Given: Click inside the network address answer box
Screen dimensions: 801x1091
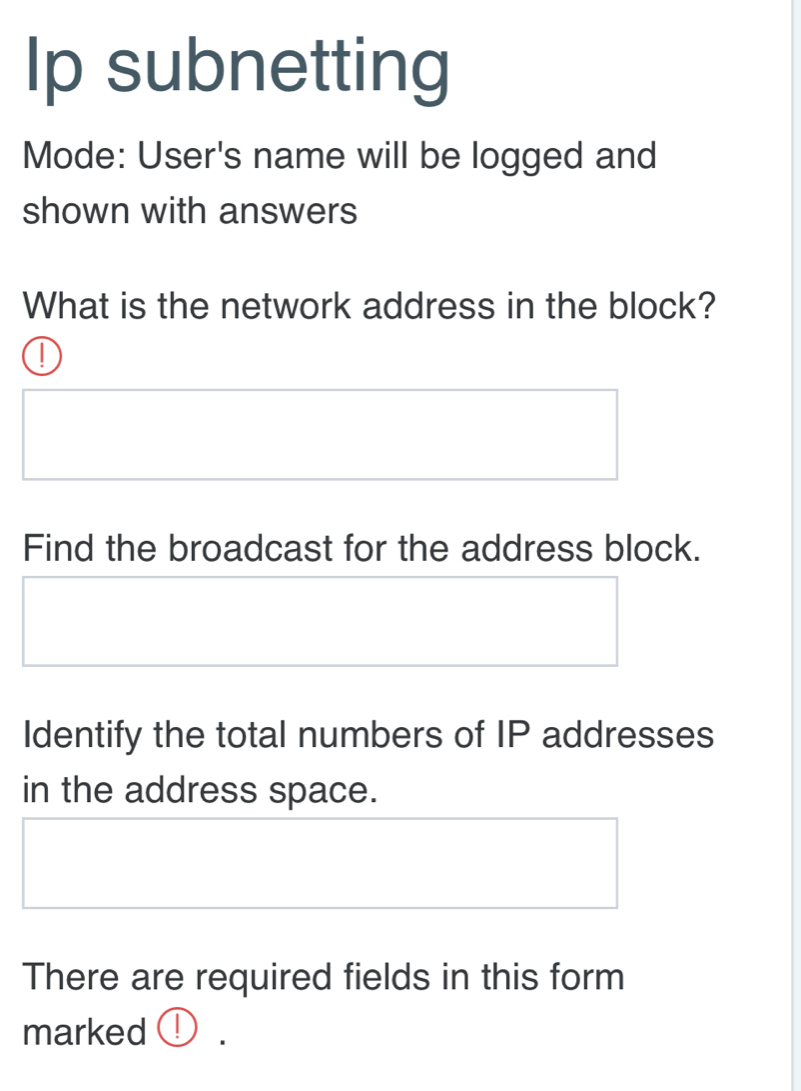Looking at the screenshot, I should click(320, 435).
